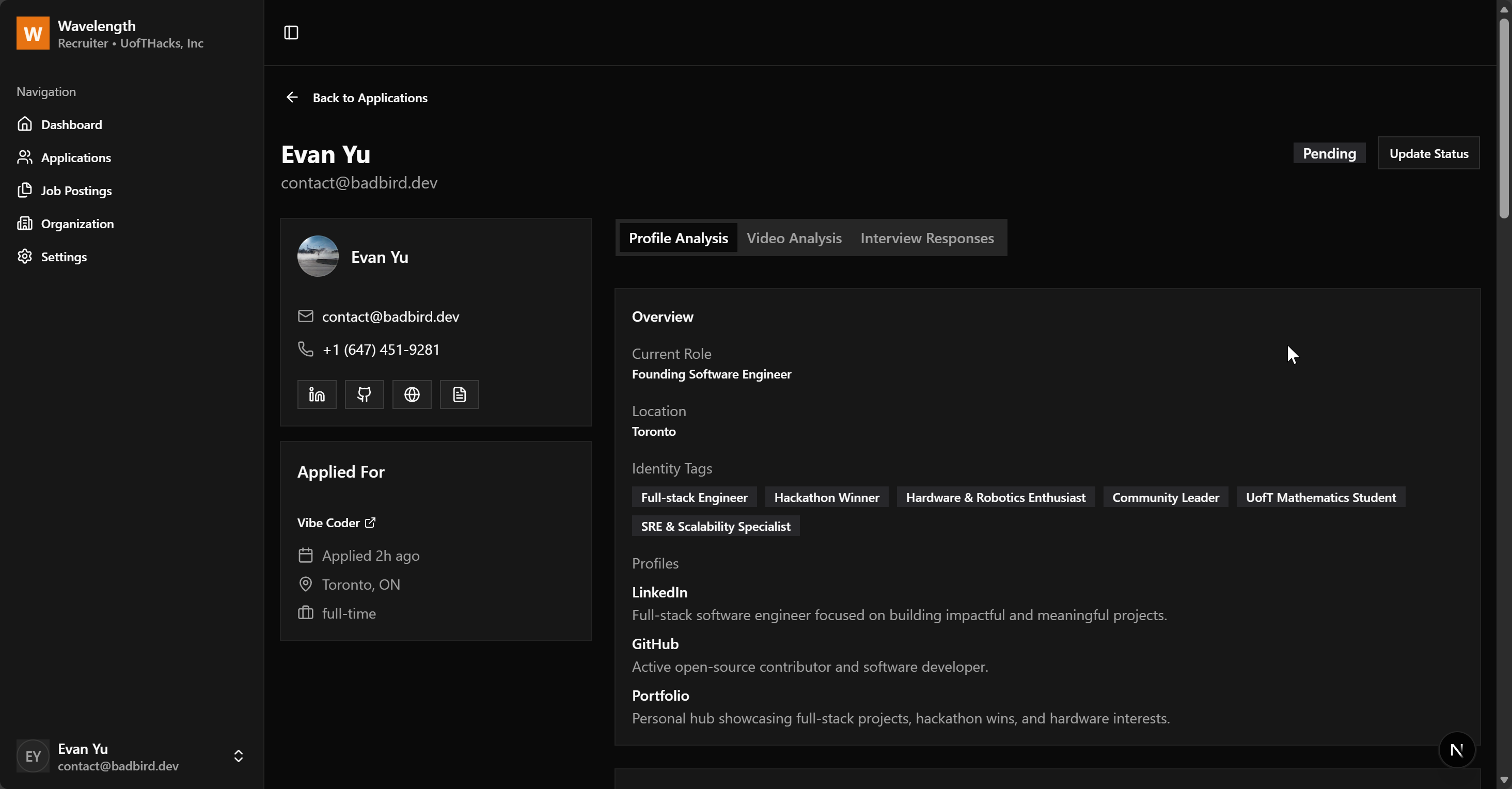Viewport: 1512px width, 789px height.
Task: Go back to Applications
Action: [x=369, y=98]
